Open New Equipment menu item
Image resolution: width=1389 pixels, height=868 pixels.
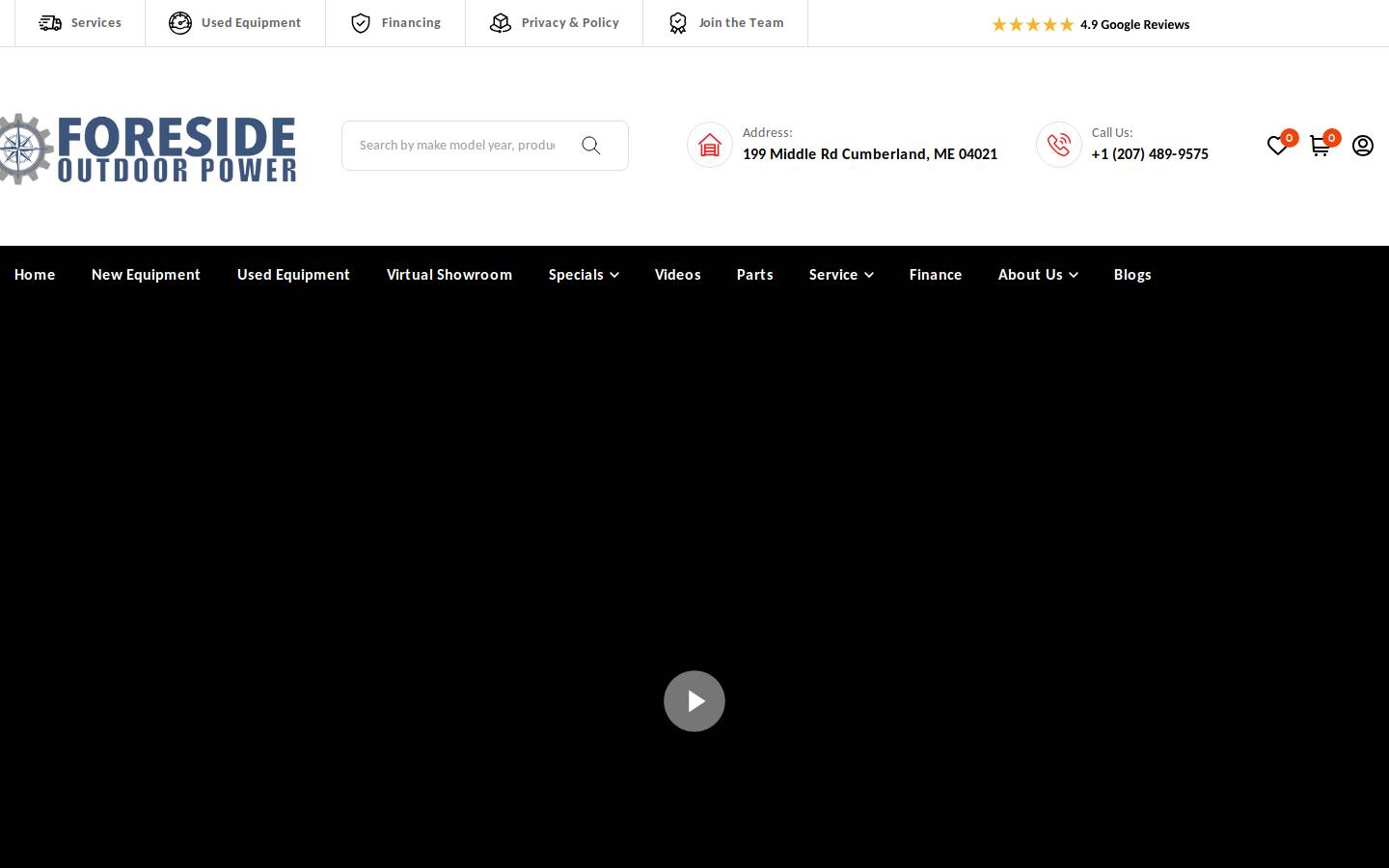click(x=146, y=275)
